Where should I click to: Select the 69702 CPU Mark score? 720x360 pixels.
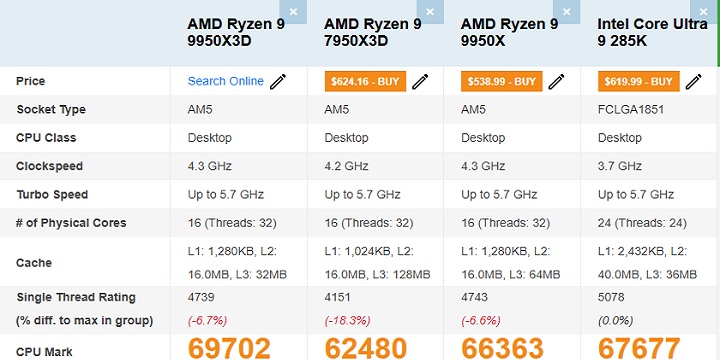pyautogui.click(x=229, y=349)
